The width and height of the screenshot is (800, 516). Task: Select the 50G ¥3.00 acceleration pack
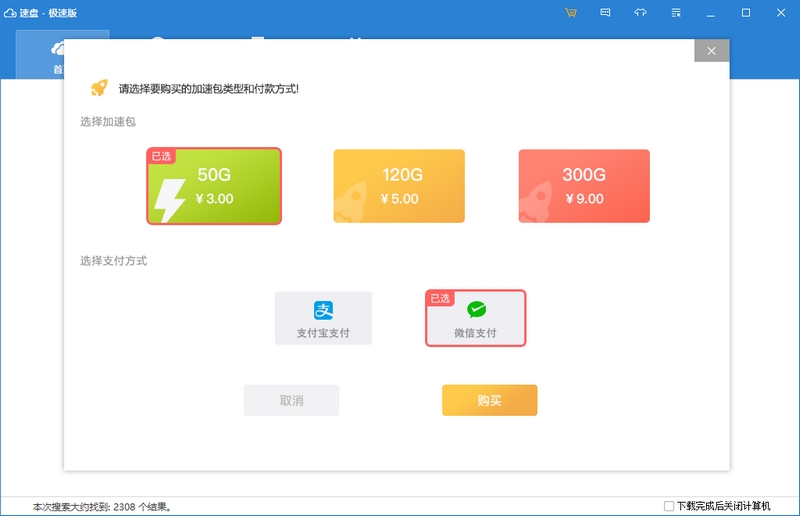click(x=214, y=186)
